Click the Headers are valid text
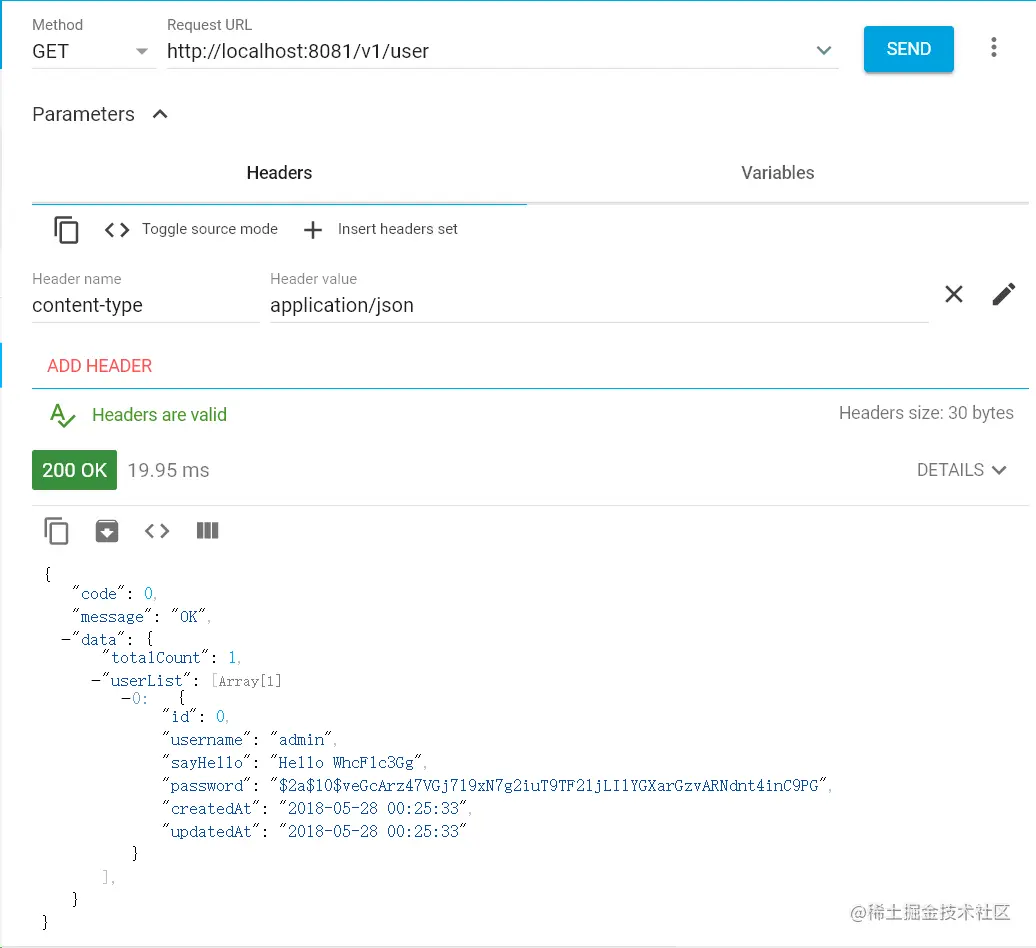The height and width of the screenshot is (948, 1036). point(159,415)
